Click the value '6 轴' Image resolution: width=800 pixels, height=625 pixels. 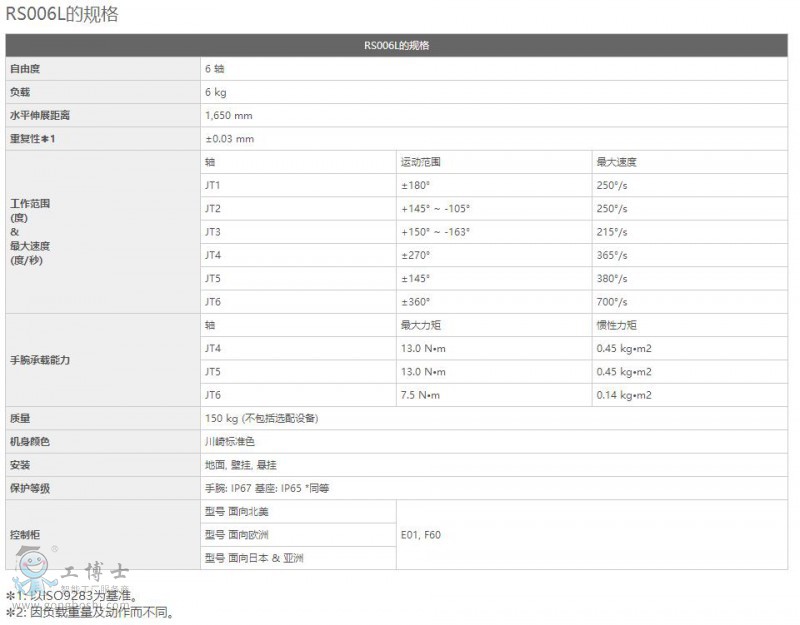click(214, 69)
